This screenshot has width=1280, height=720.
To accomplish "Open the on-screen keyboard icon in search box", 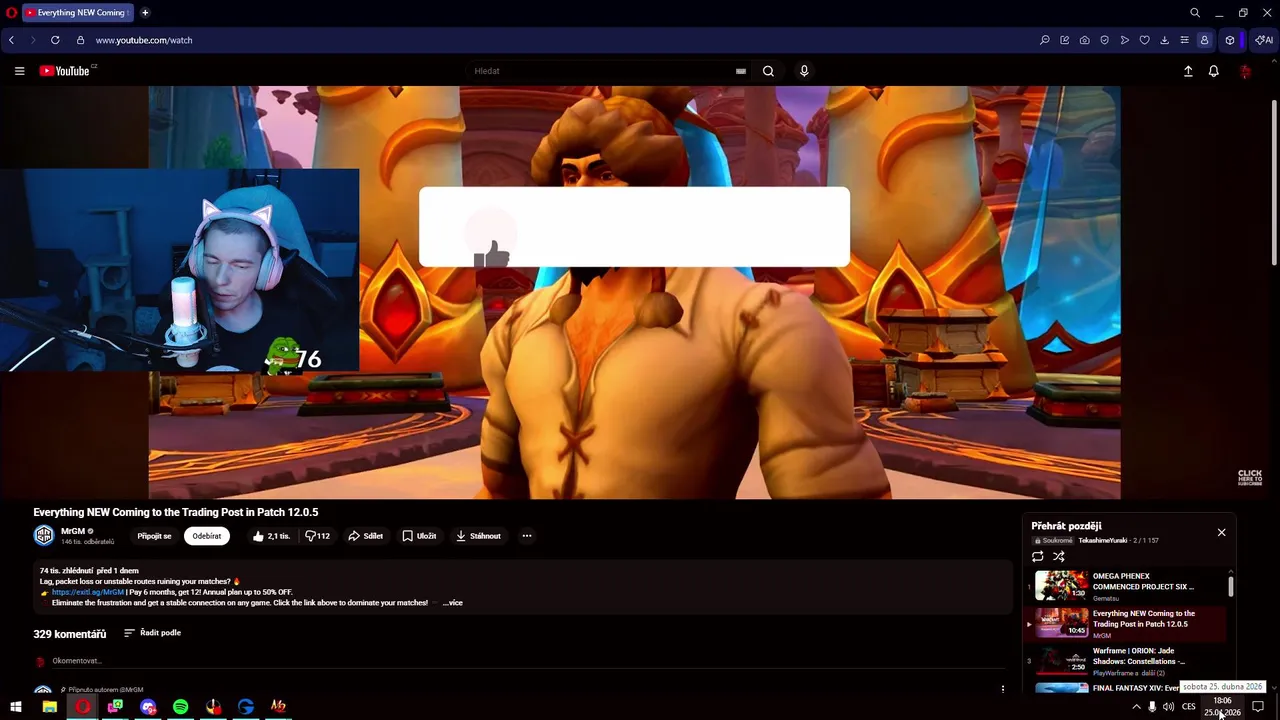I will [741, 71].
